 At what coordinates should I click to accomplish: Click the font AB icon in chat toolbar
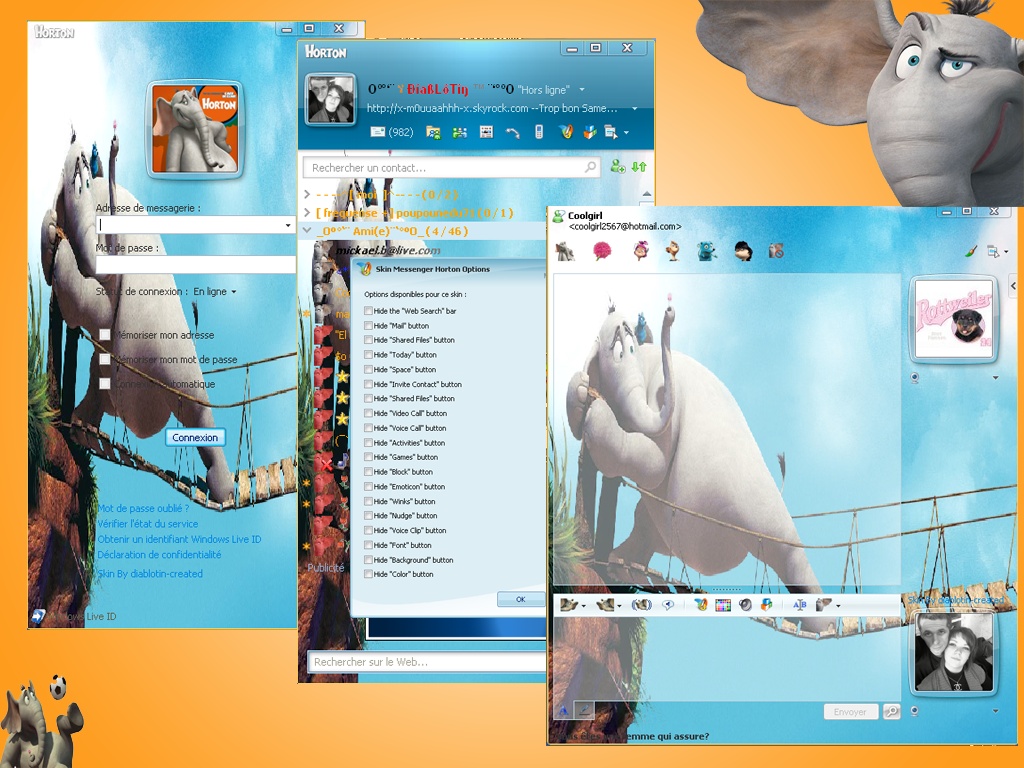click(799, 605)
